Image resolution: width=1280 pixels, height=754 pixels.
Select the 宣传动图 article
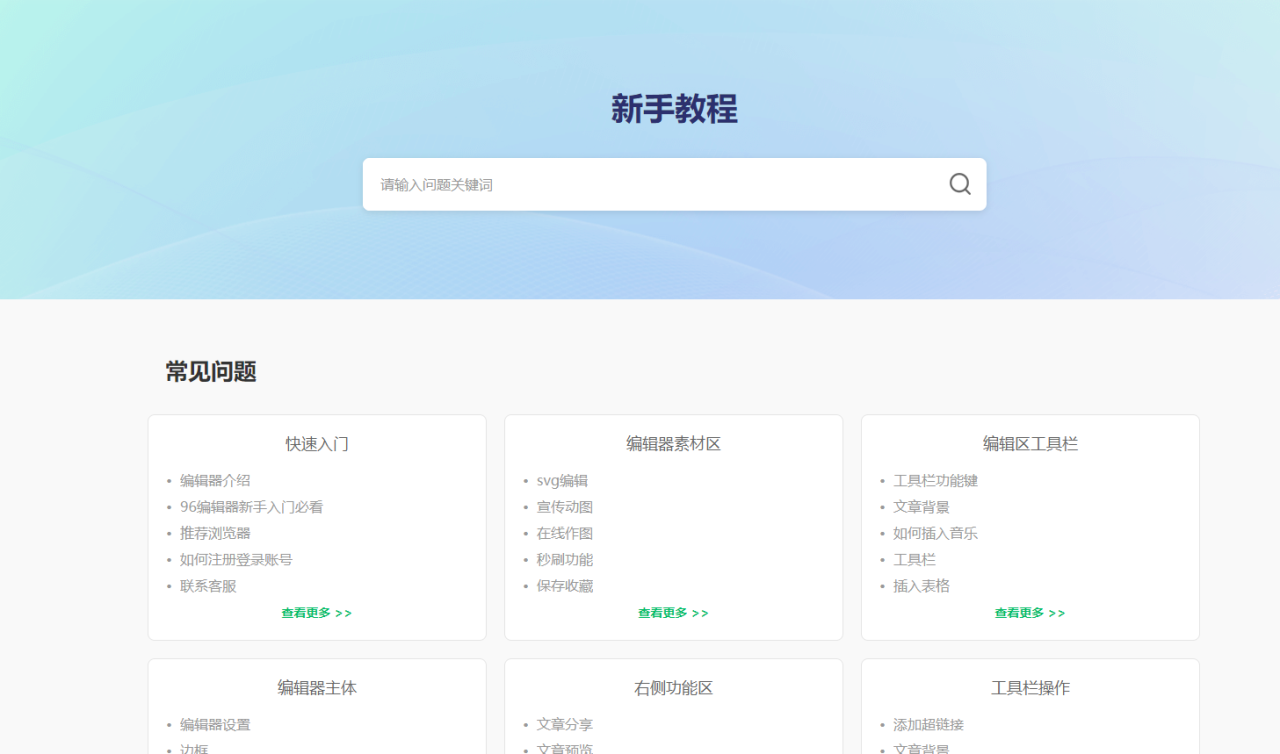(x=565, y=507)
